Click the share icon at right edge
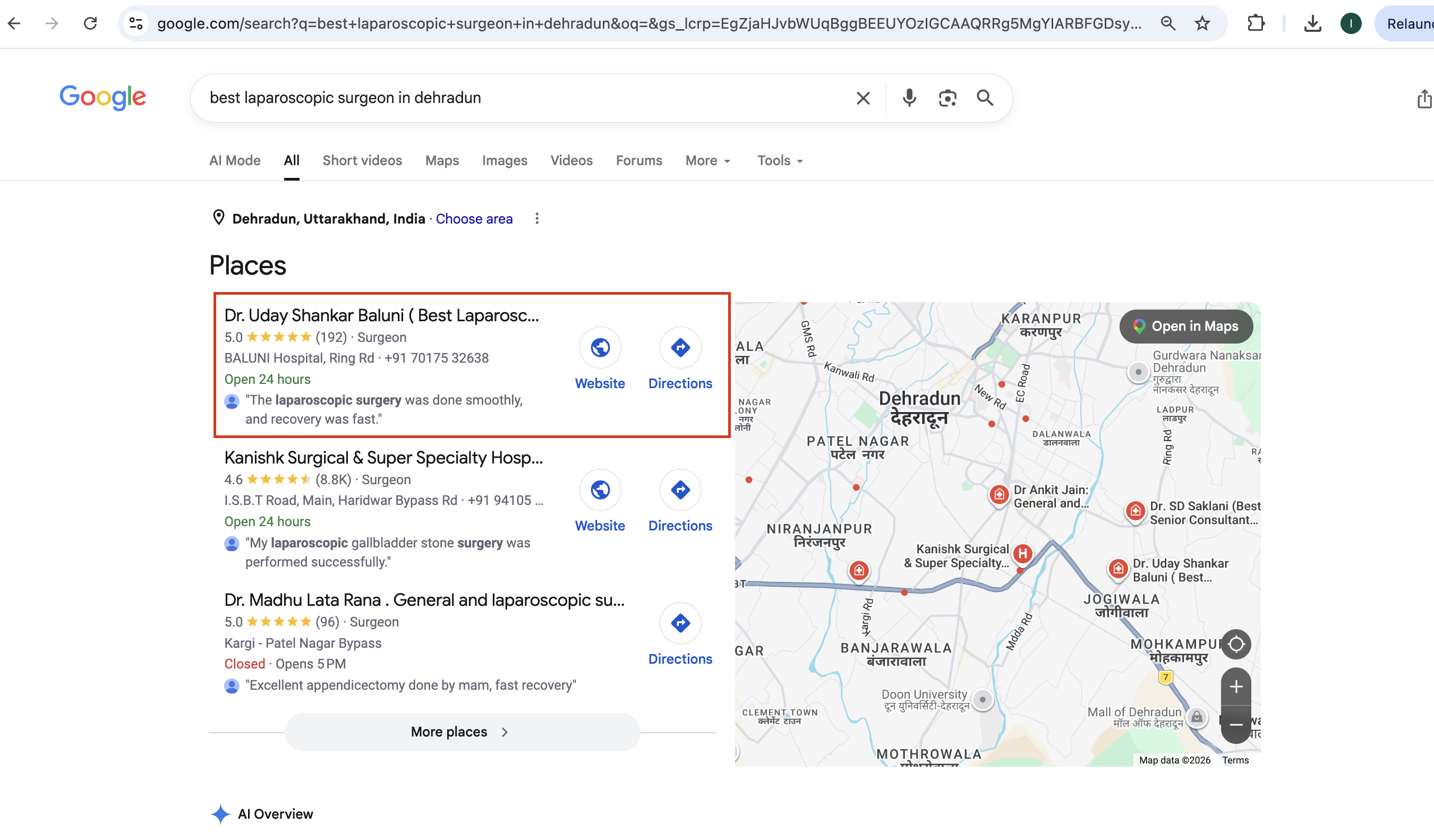The image size is (1434, 840). pyautogui.click(x=1424, y=98)
